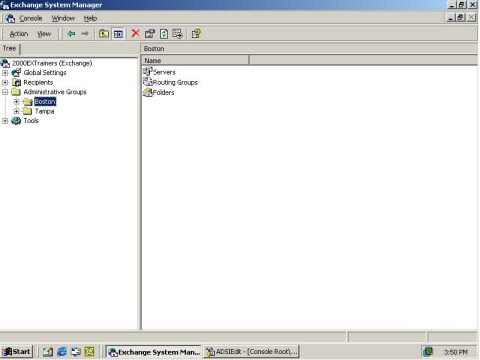
Task: Collapse the Administrative Groups node
Action: 5,92
